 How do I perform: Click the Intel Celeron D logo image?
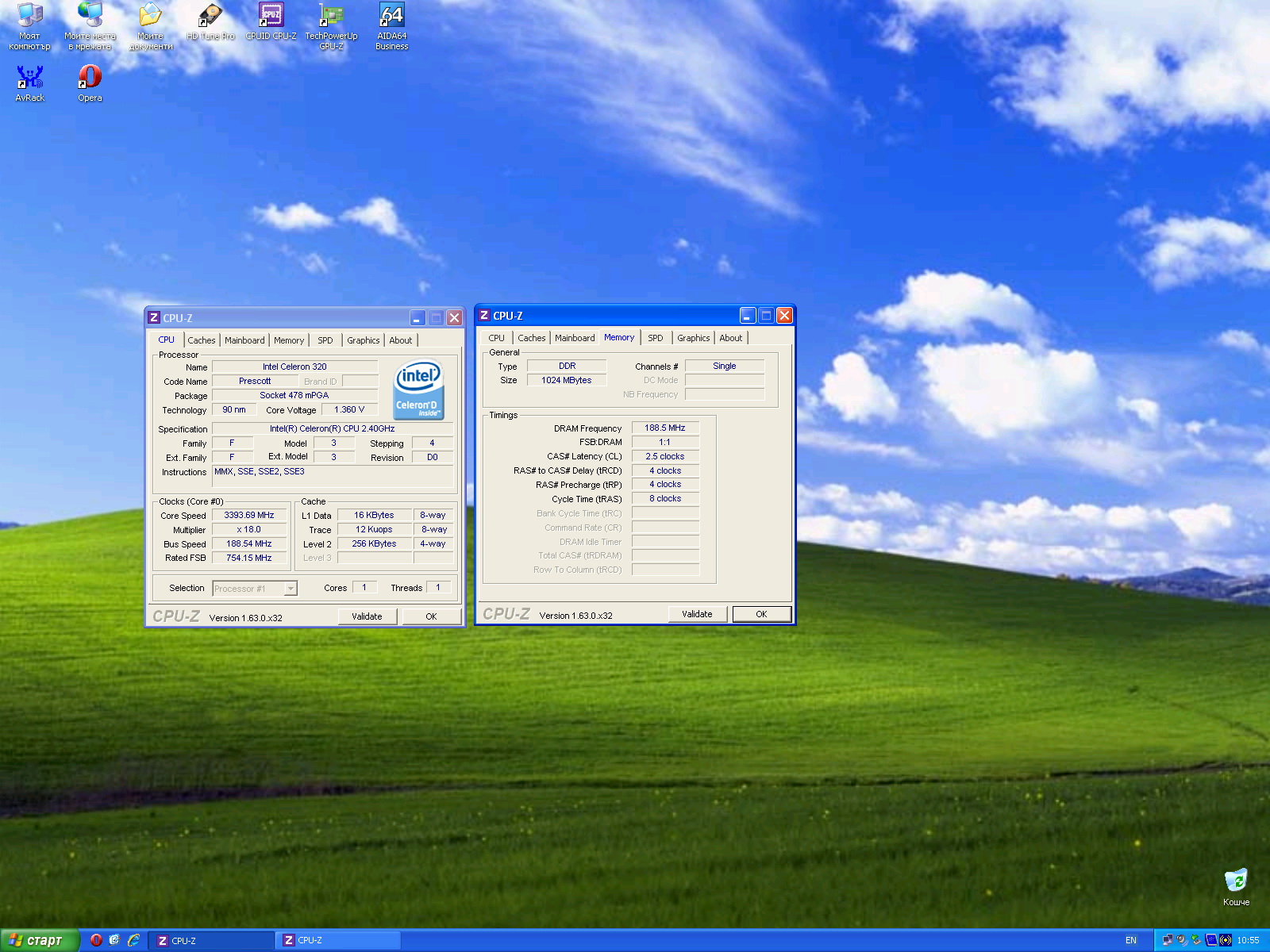point(418,390)
